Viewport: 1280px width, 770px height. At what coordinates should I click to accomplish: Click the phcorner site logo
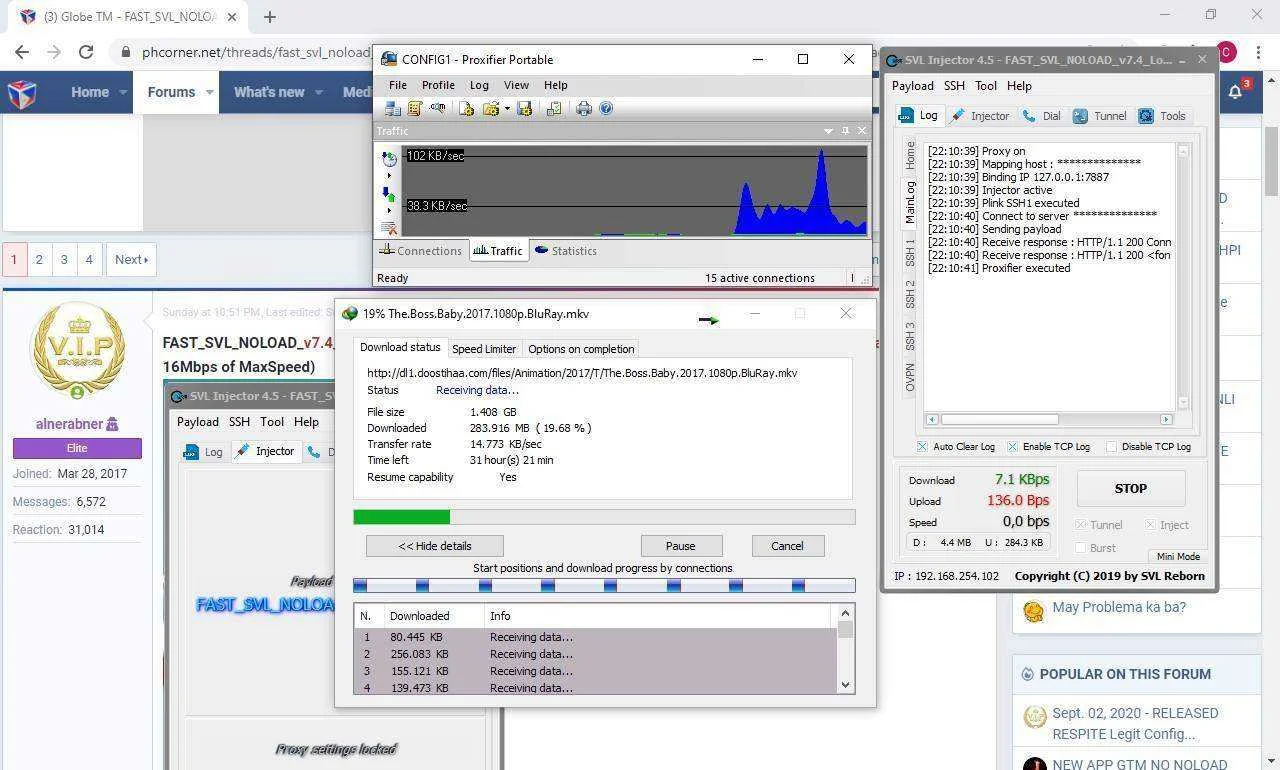coord(22,93)
